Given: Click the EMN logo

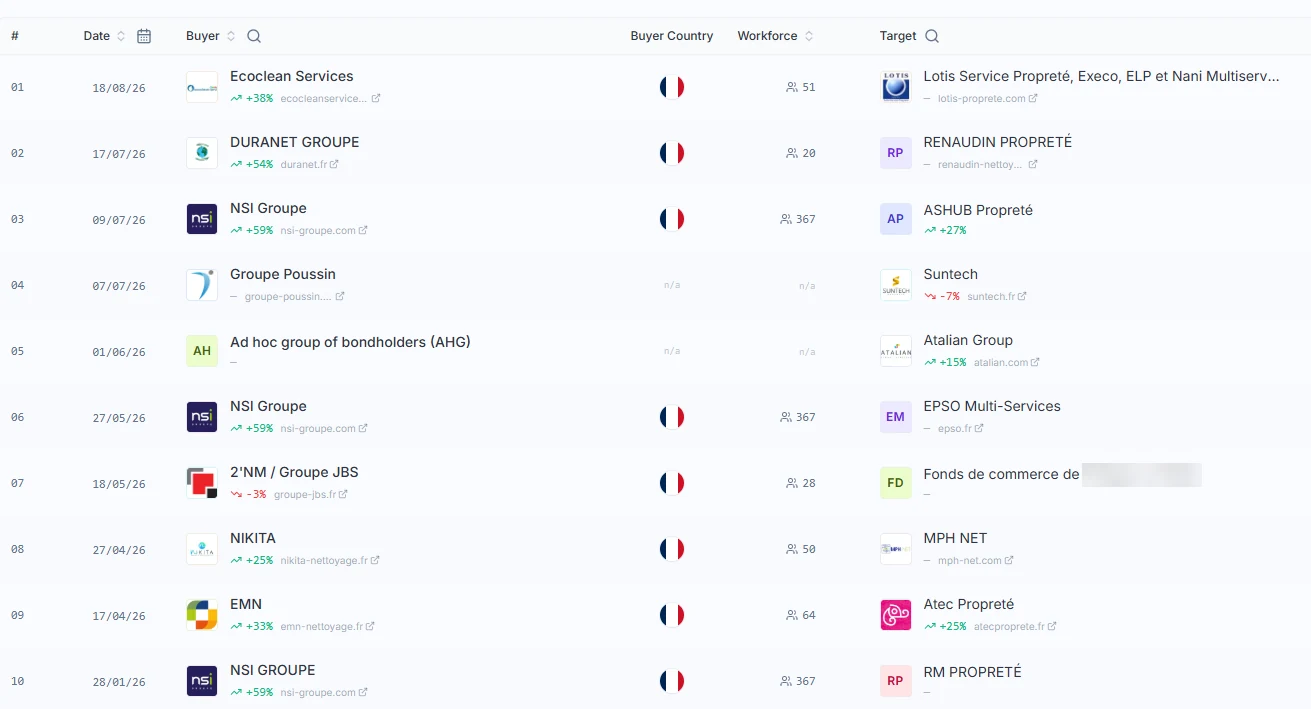Looking at the screenshot, I should click(202, 615).
